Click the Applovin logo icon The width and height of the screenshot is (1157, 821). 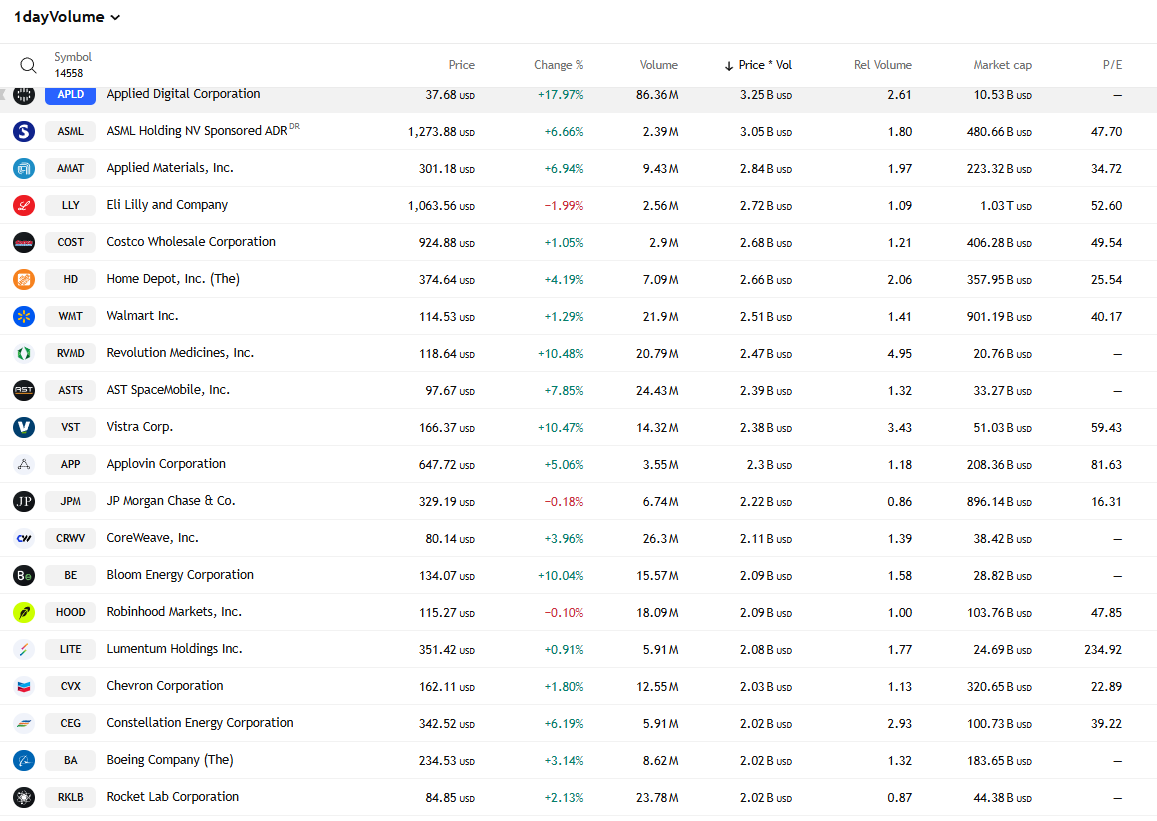[x=24, y=464]
